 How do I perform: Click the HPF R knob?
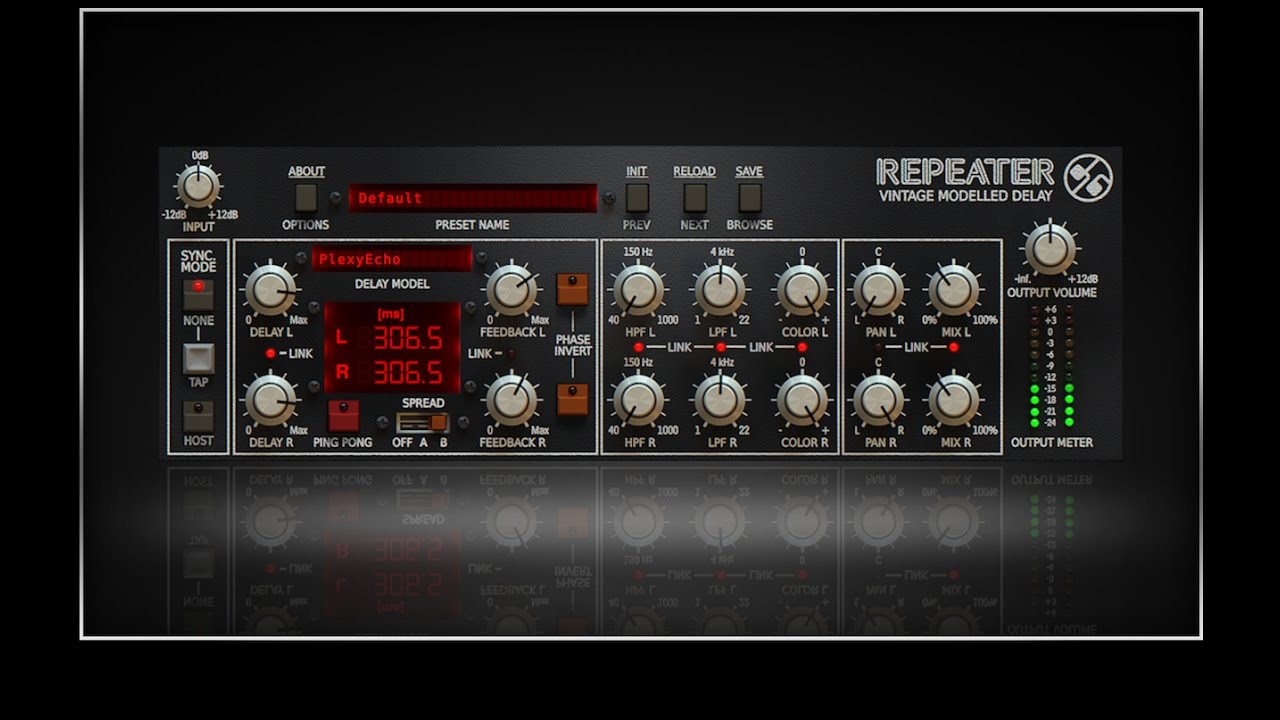pos(638,400)
